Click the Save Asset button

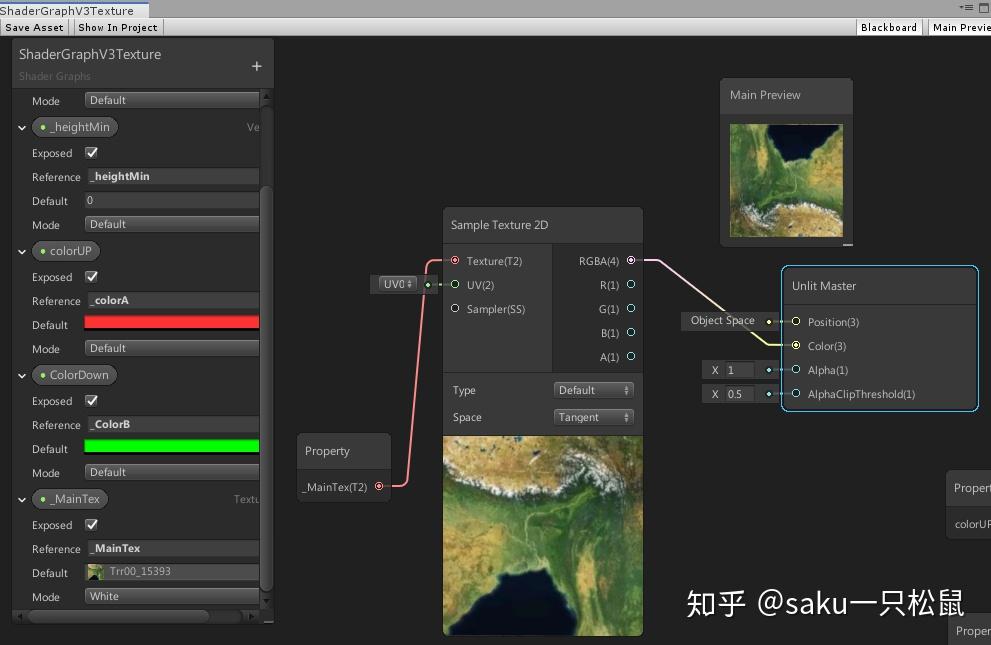pos(35,27)
